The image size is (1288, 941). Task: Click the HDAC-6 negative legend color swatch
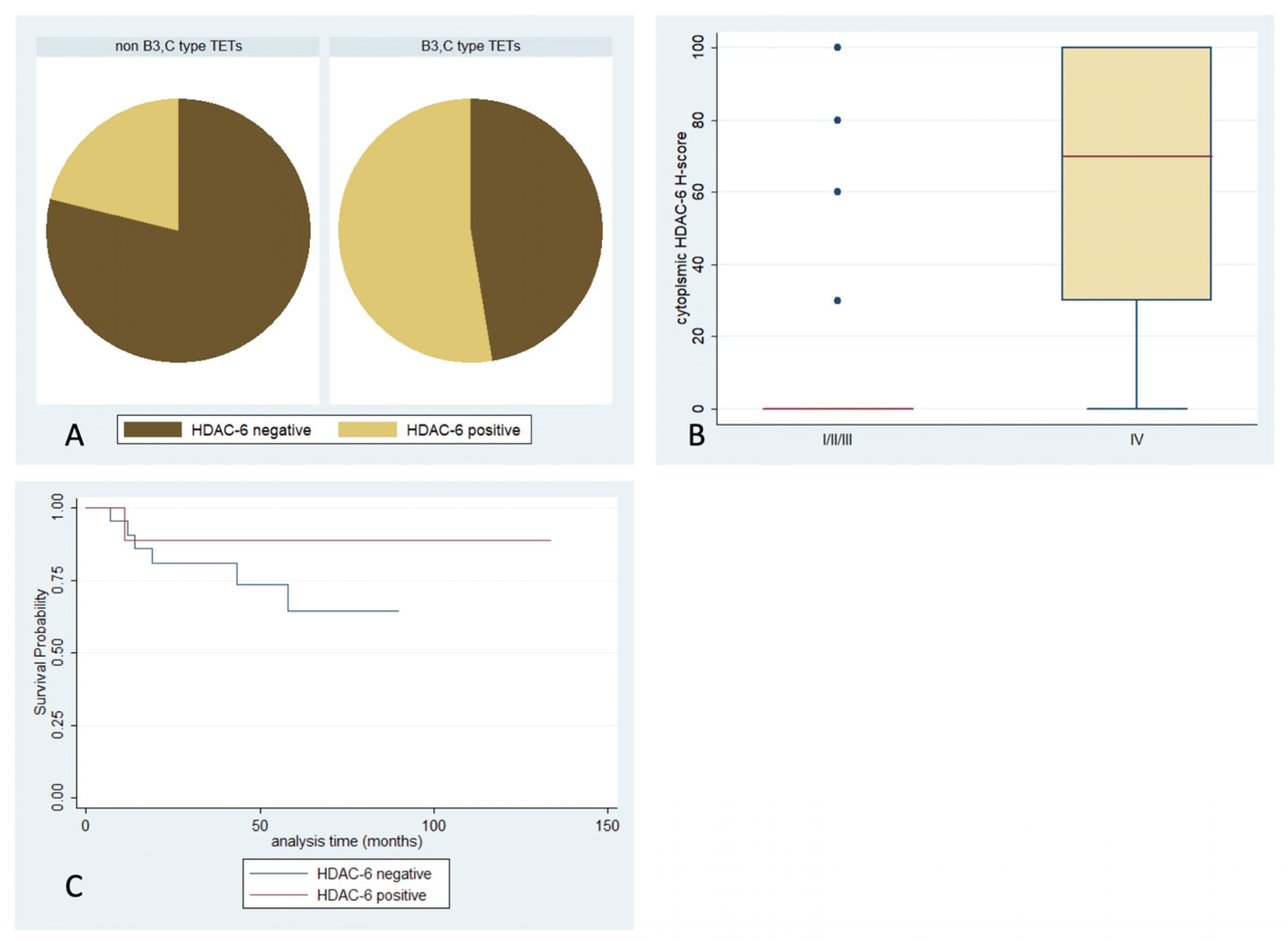pos(152,429)
